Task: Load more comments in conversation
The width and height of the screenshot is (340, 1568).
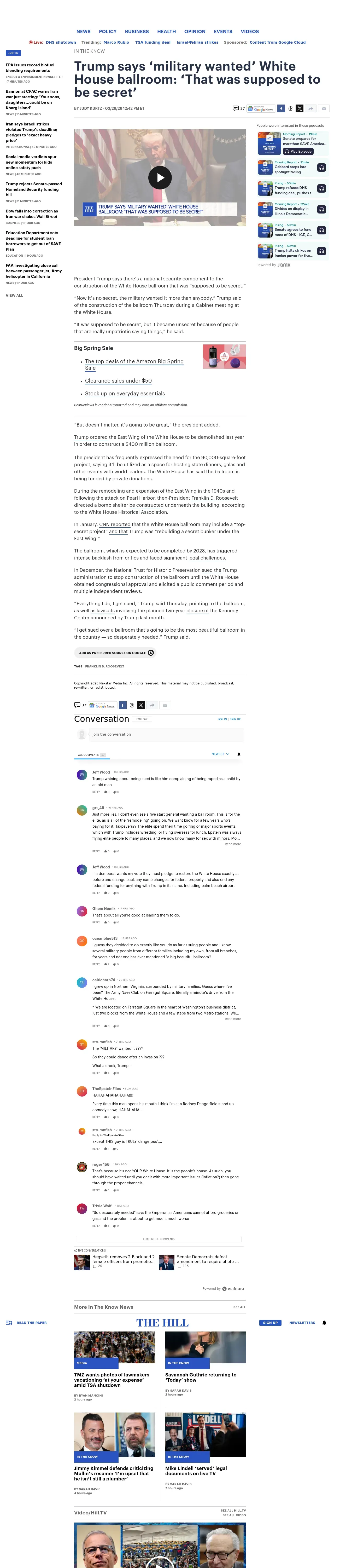Action: tap(159, 1239)
